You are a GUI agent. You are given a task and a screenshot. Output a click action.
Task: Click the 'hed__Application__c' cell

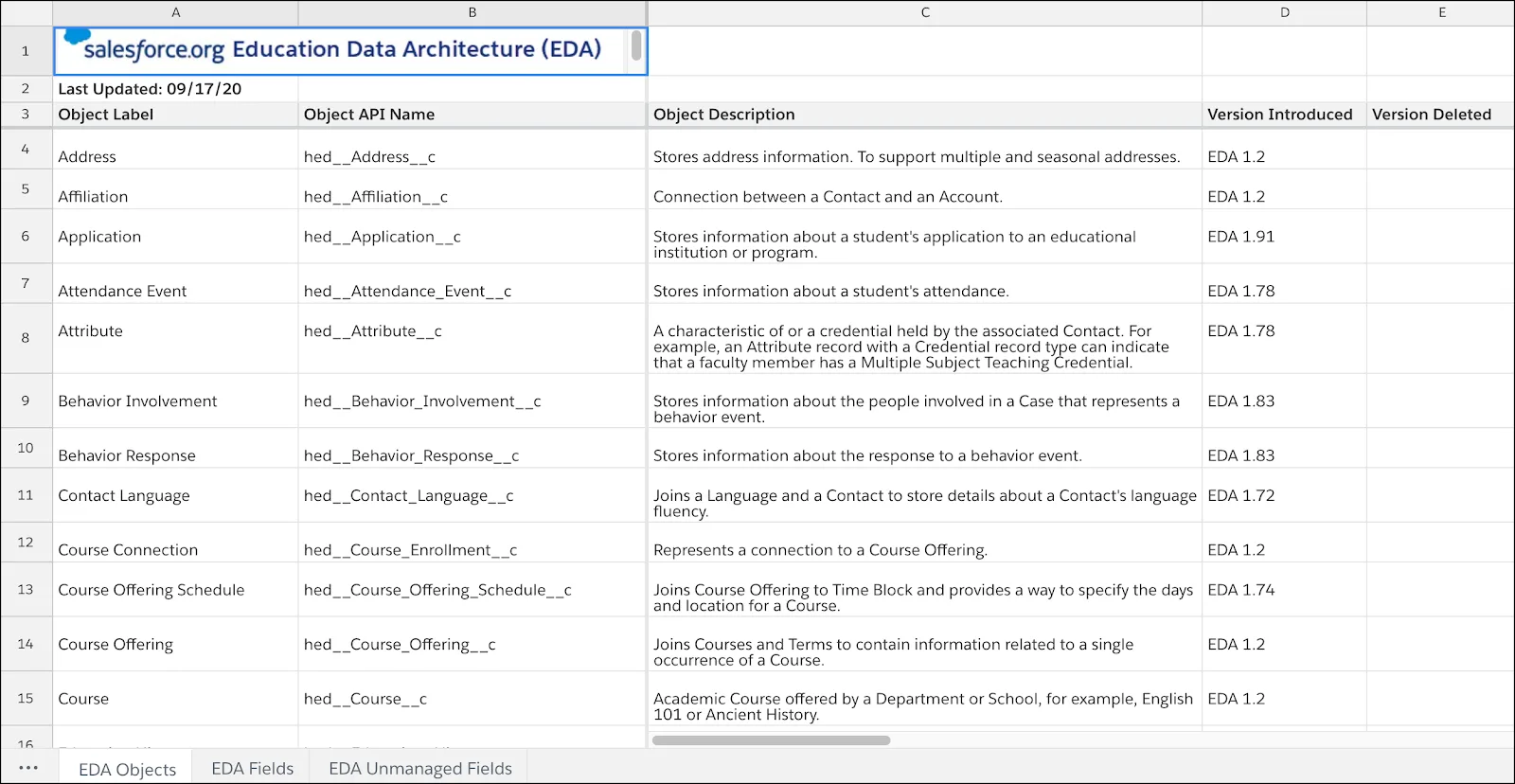coord(472,237)
